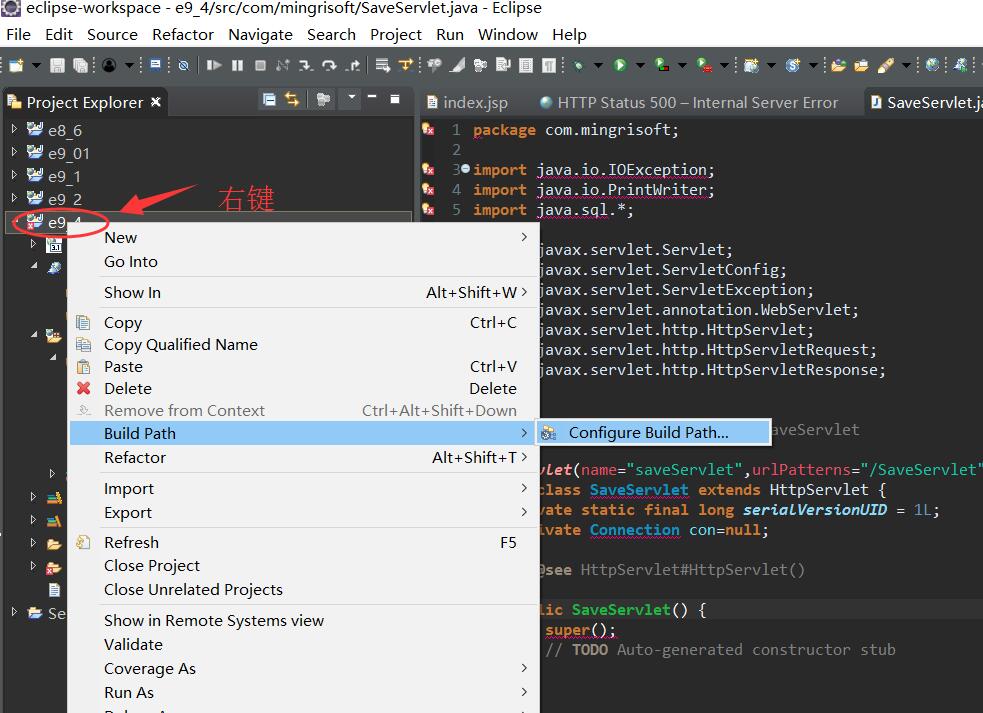Click the Skip All Breakpoints icon

click(x=184, y=65)
